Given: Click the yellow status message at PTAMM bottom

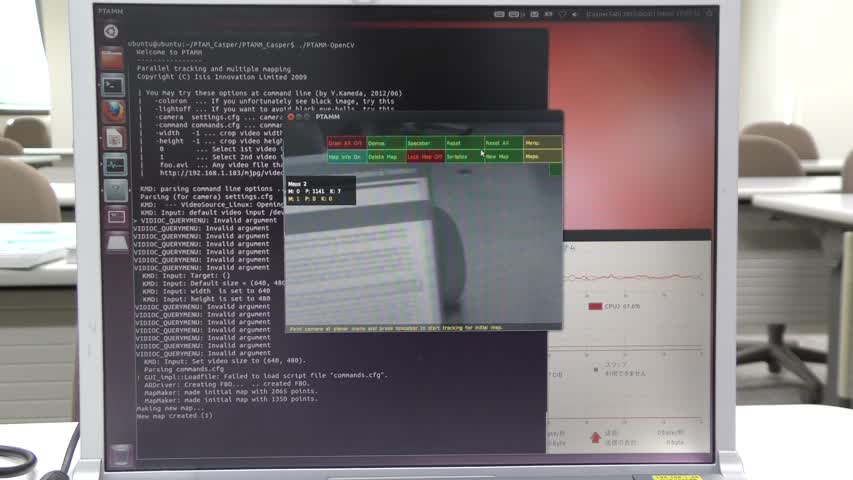Looking at the screenshot, I should (395, 328).
